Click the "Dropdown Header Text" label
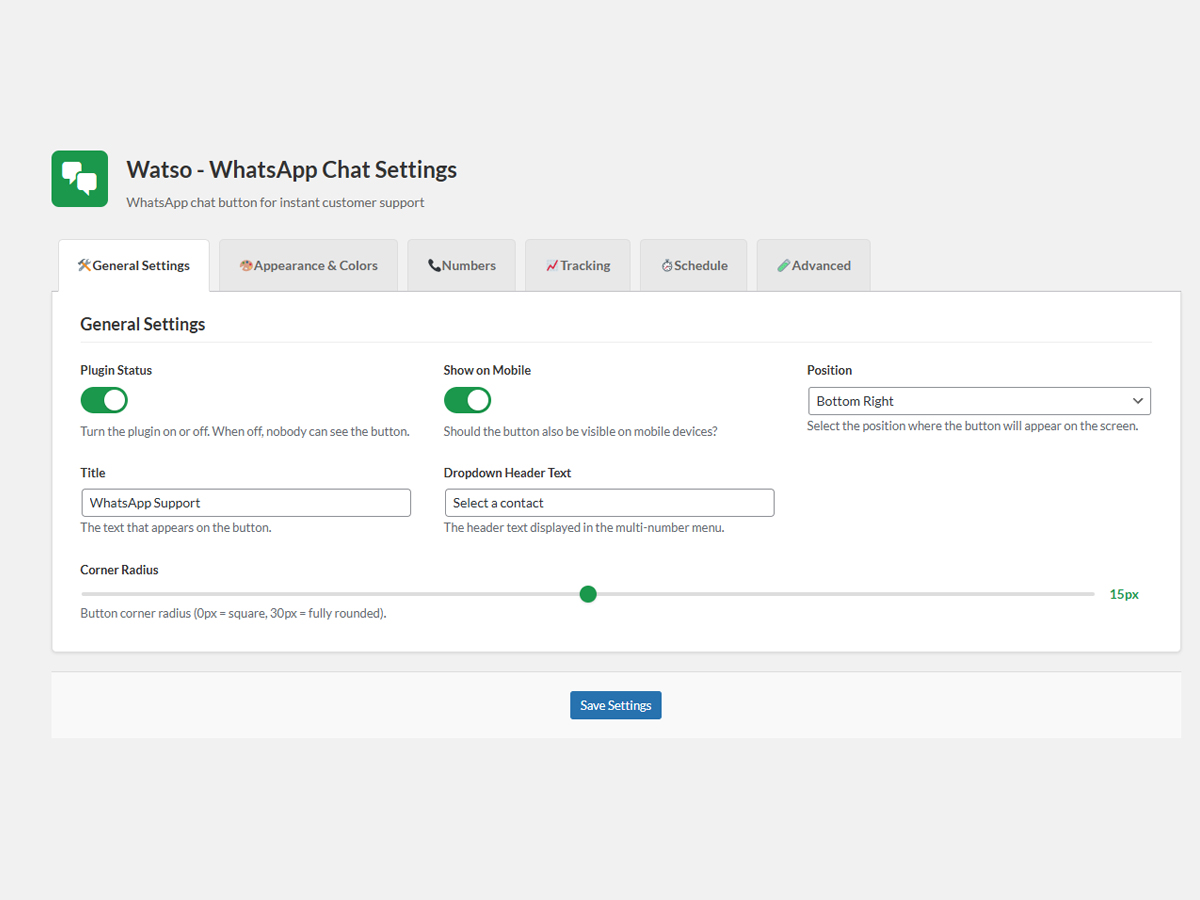Screen dimensions: 1200x900 tap(508, 473)
